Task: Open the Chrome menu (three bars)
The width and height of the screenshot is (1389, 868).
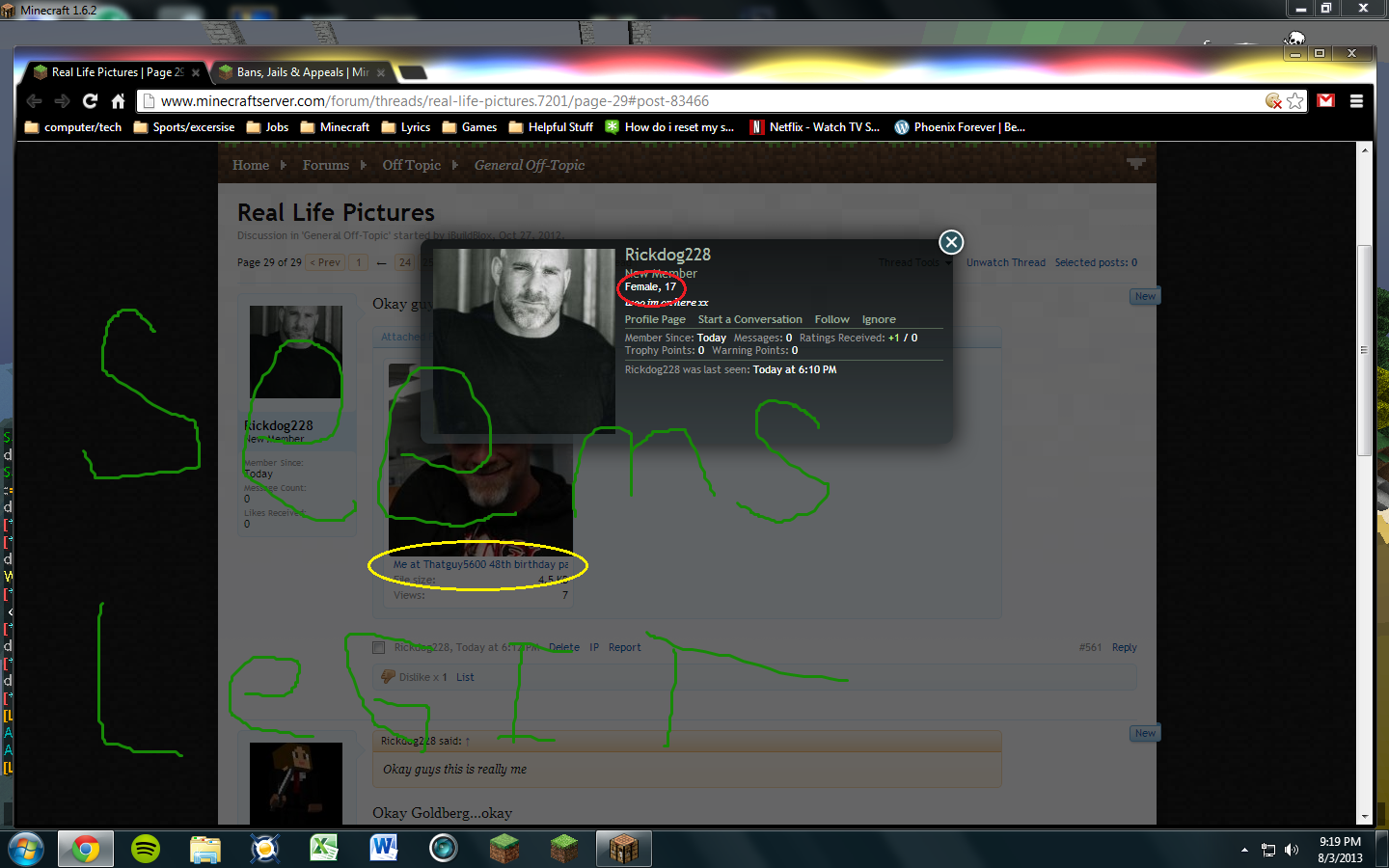Action: 1356,100
